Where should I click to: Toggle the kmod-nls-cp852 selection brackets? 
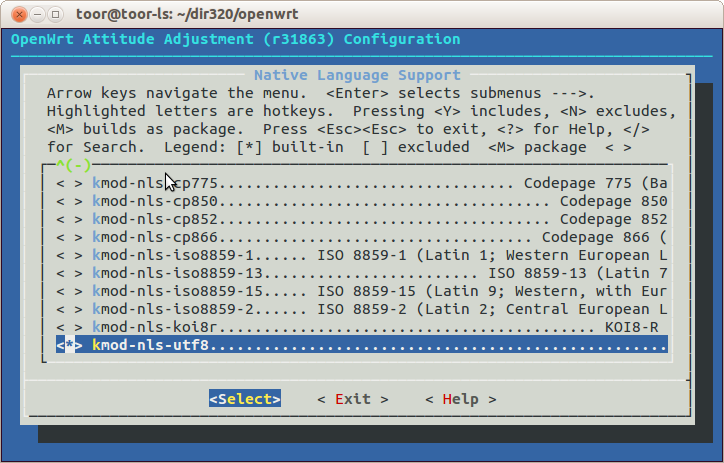[x=69, y=219]
